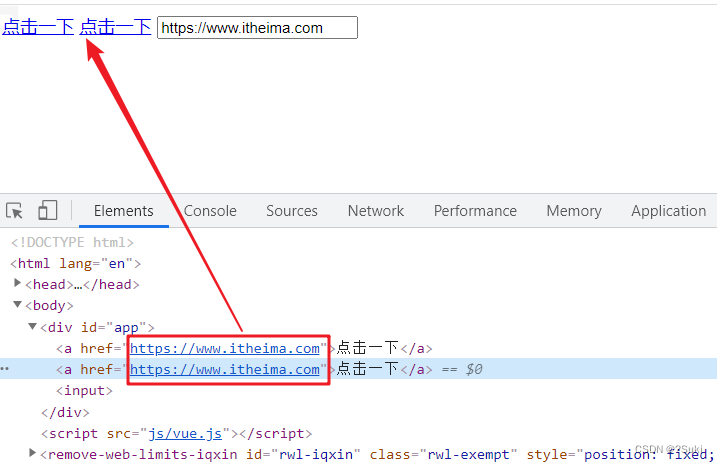Switch to the Console tab
Image resolution: width=717 pixels, height=463 pixels.
coord(210,211)
